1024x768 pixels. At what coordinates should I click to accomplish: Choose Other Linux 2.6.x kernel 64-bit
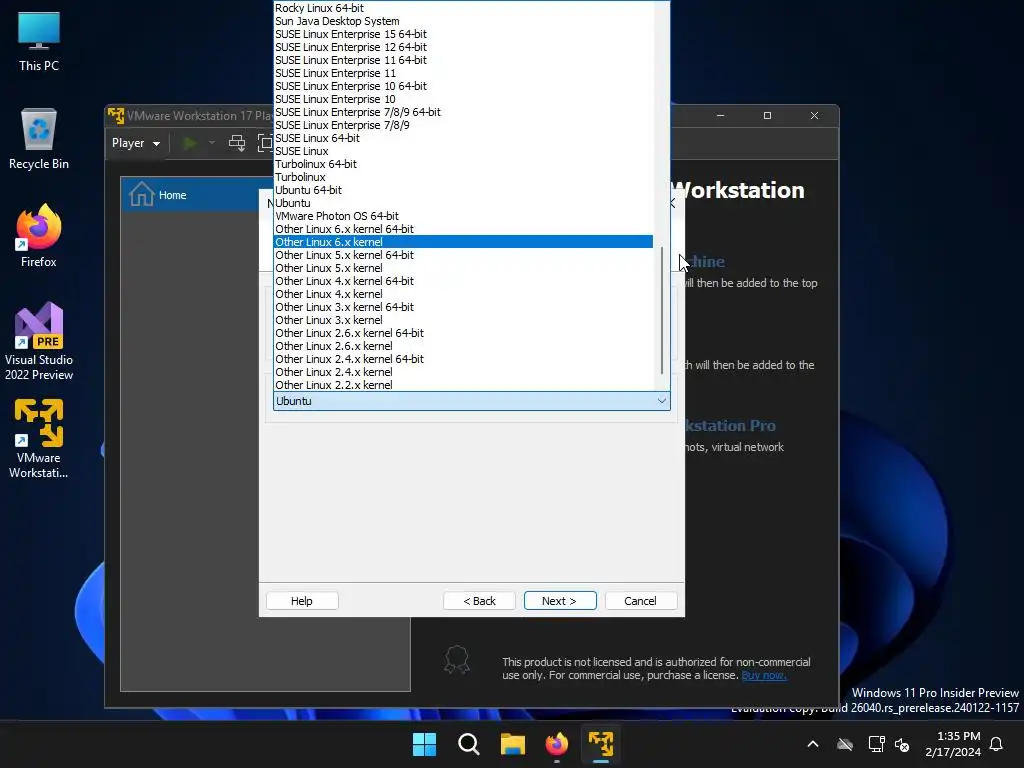(463, 333)
